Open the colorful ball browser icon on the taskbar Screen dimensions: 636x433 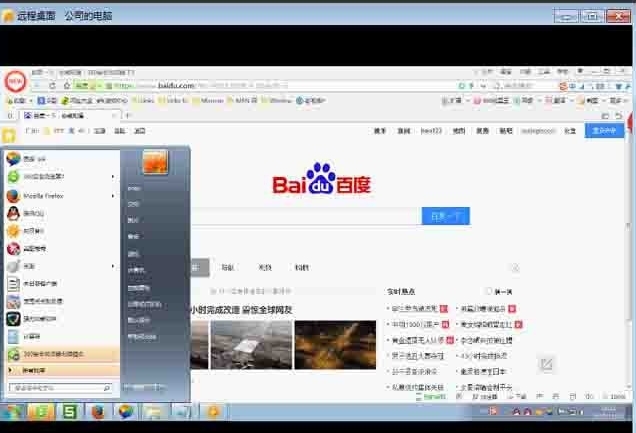126,412
